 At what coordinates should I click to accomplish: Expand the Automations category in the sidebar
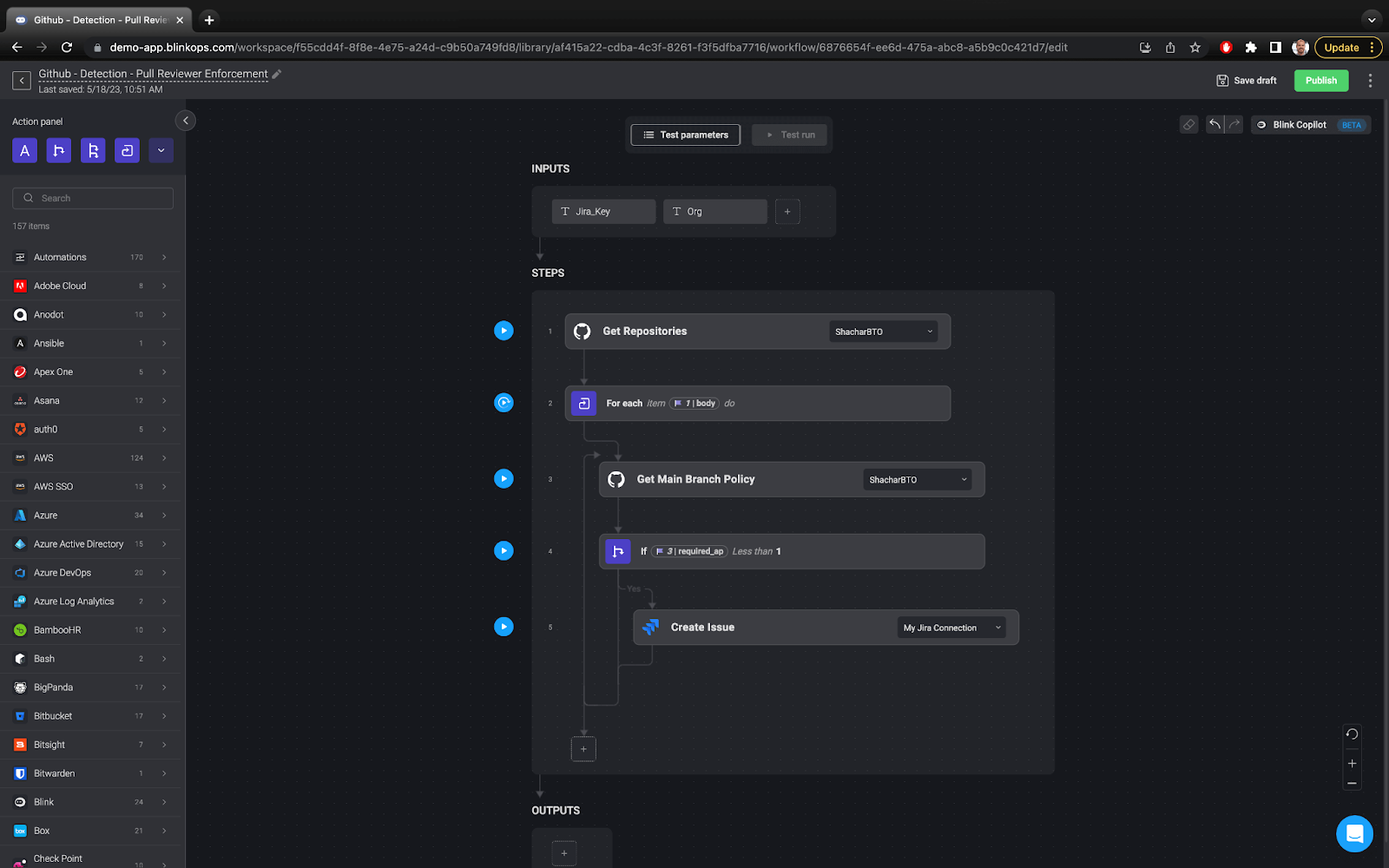click(164, 257)
